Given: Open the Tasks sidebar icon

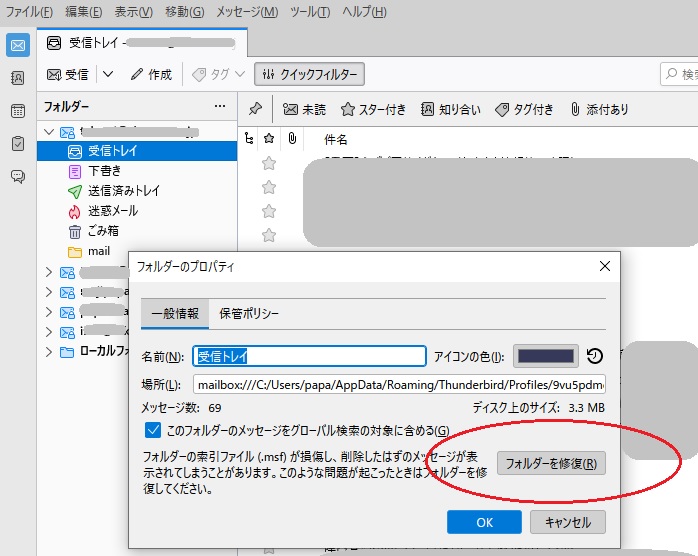Looking at the screenshot, I should pos(17,144).
